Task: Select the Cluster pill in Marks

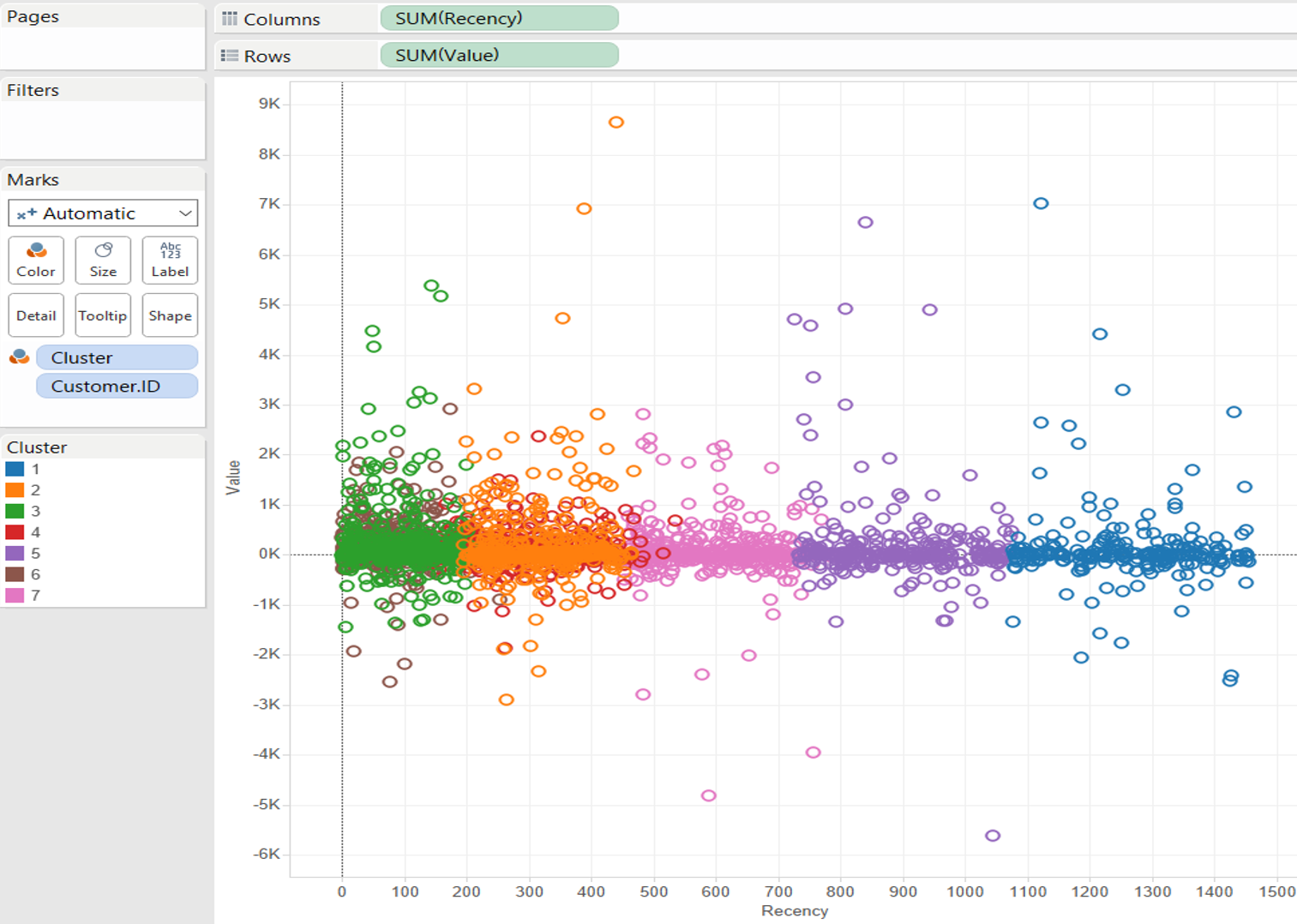Action: click(x=117, y=357)
